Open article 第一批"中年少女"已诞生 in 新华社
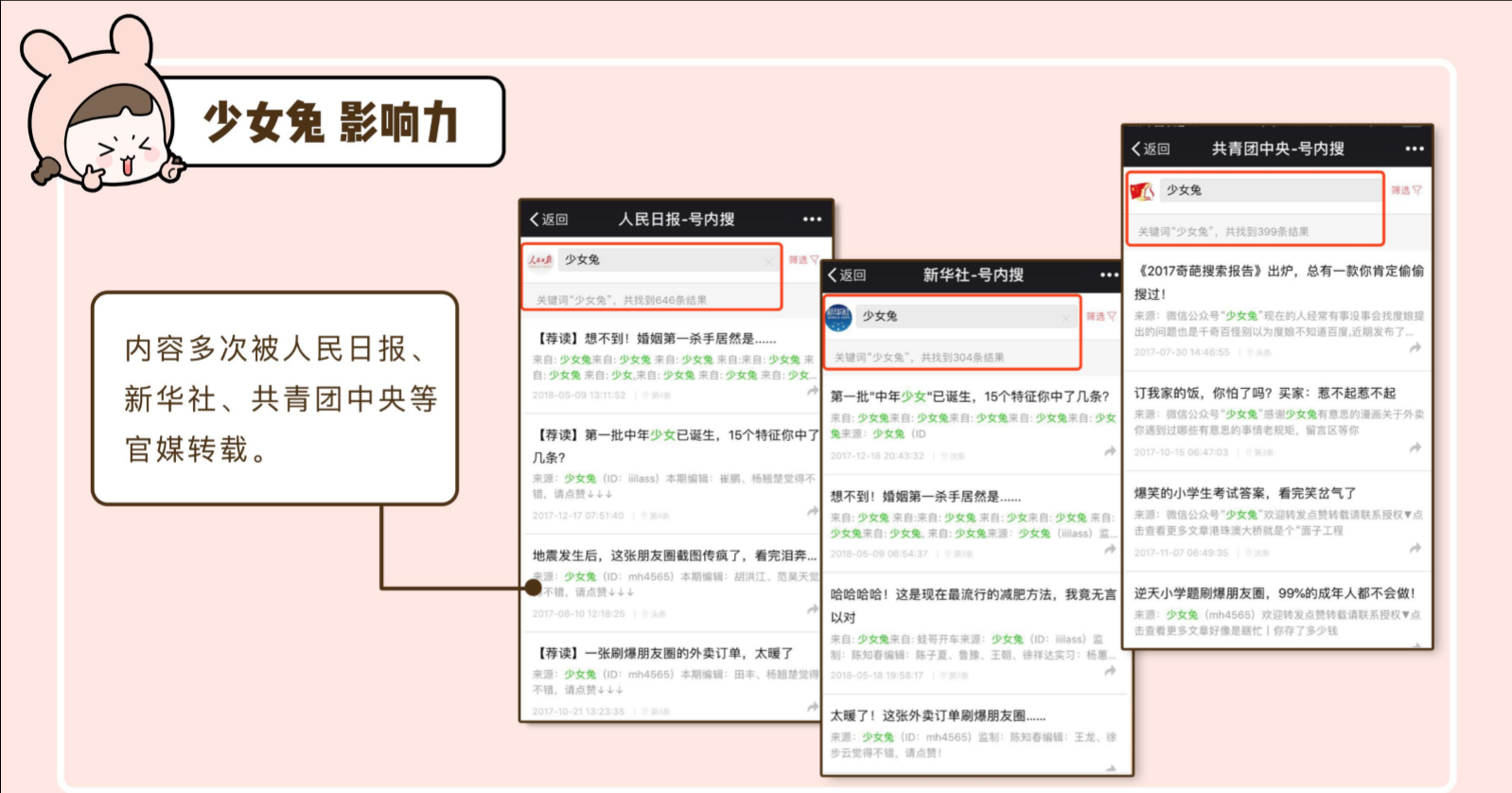Screen dimensions: 1512x793 [970, 396]
